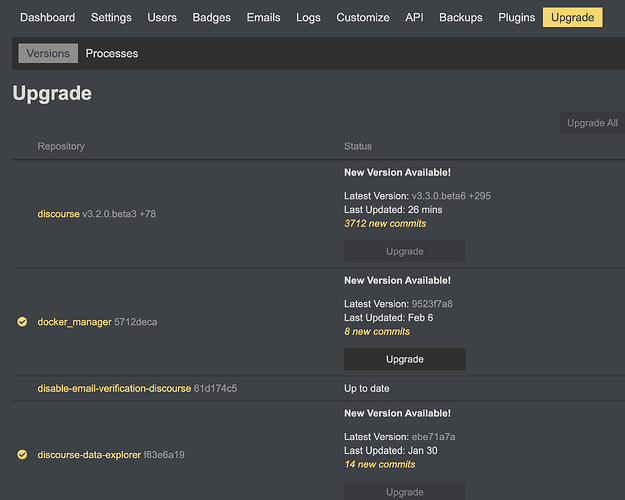Click the latest version hash ebe71a7a
Screen dimensions: 625x500
(x=433, y=437)
